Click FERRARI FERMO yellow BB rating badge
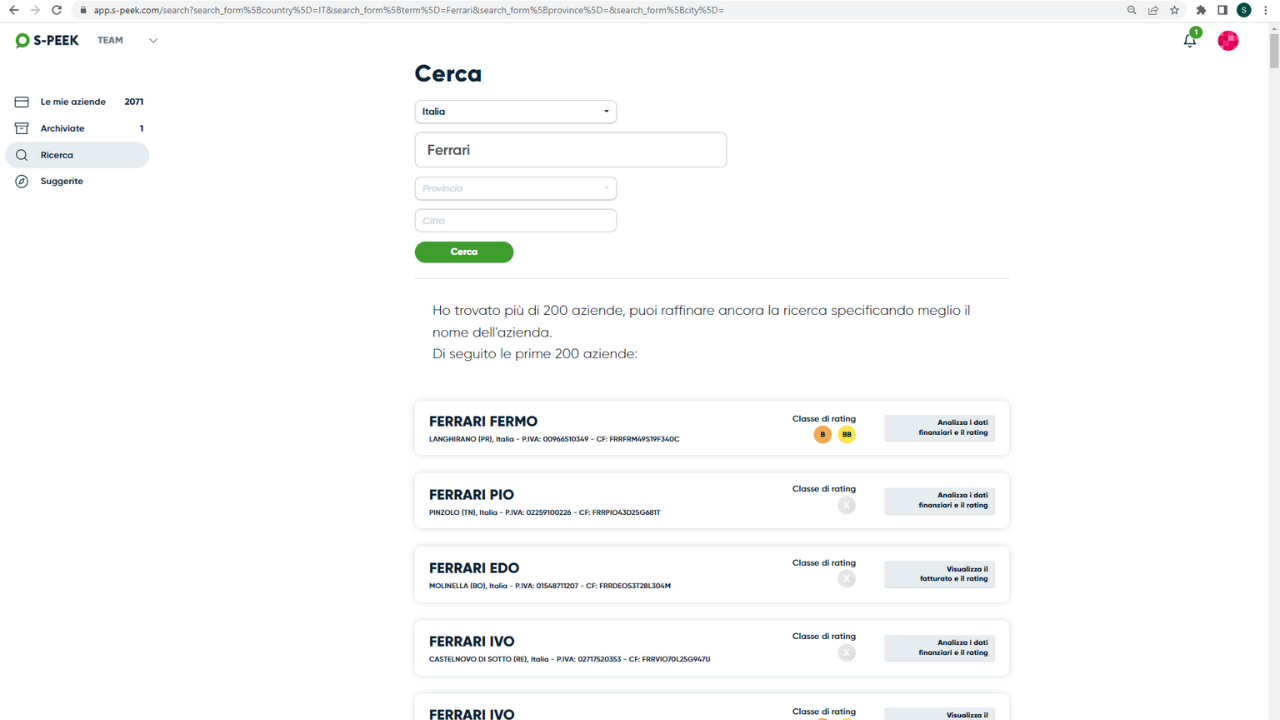The height and width of the screenshot is (720, 1280). click(x=847, y=434)
